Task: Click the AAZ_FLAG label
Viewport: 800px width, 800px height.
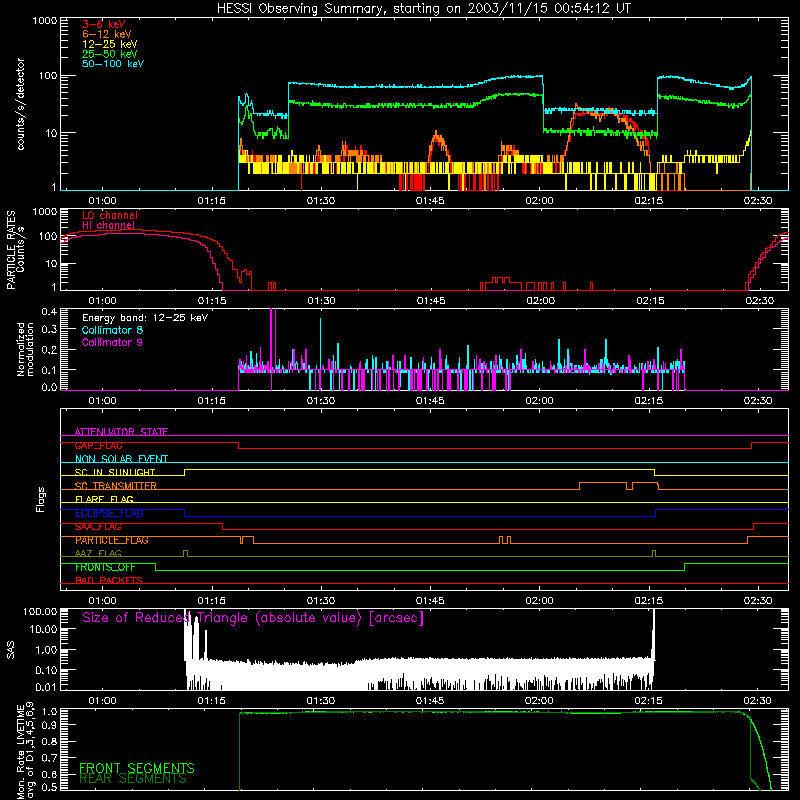Action: (x=98, y=554)
